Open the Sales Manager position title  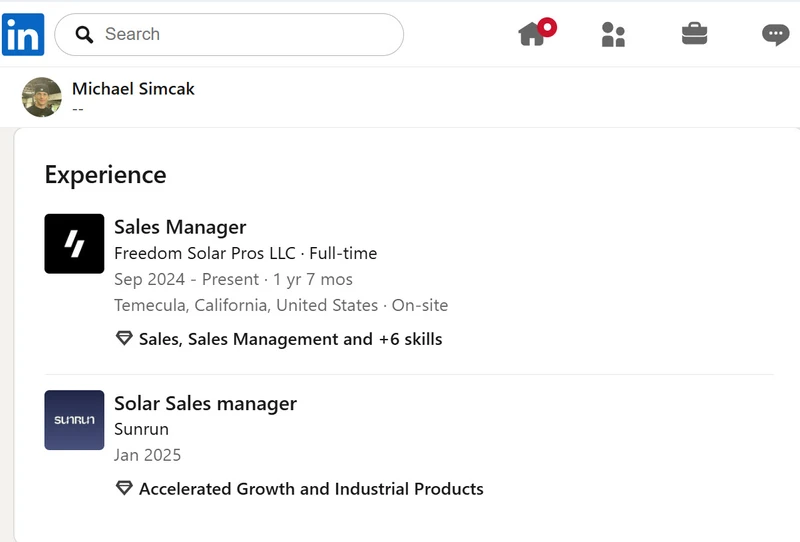[x=180, y=227]
